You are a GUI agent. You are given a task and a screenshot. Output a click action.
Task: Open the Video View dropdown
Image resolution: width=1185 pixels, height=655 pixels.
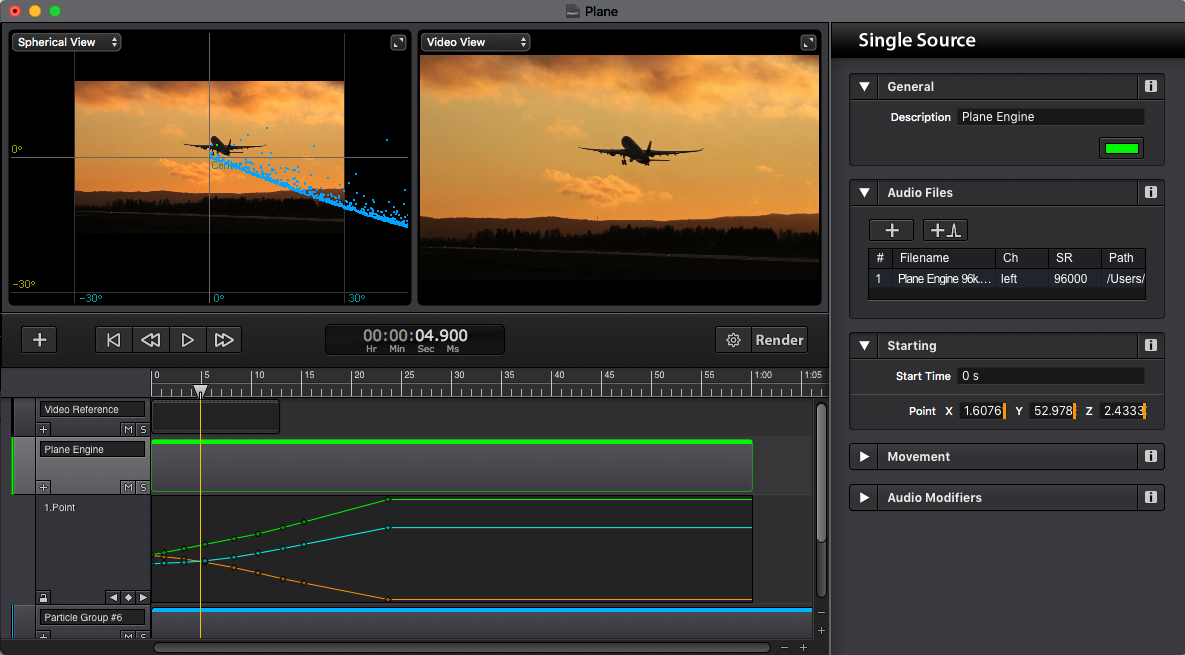tap(475, 42)
